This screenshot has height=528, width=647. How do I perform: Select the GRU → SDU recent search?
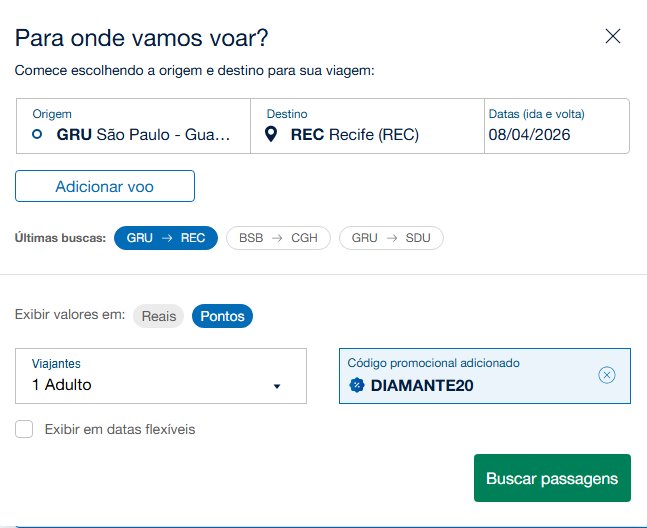click(391, 238)
